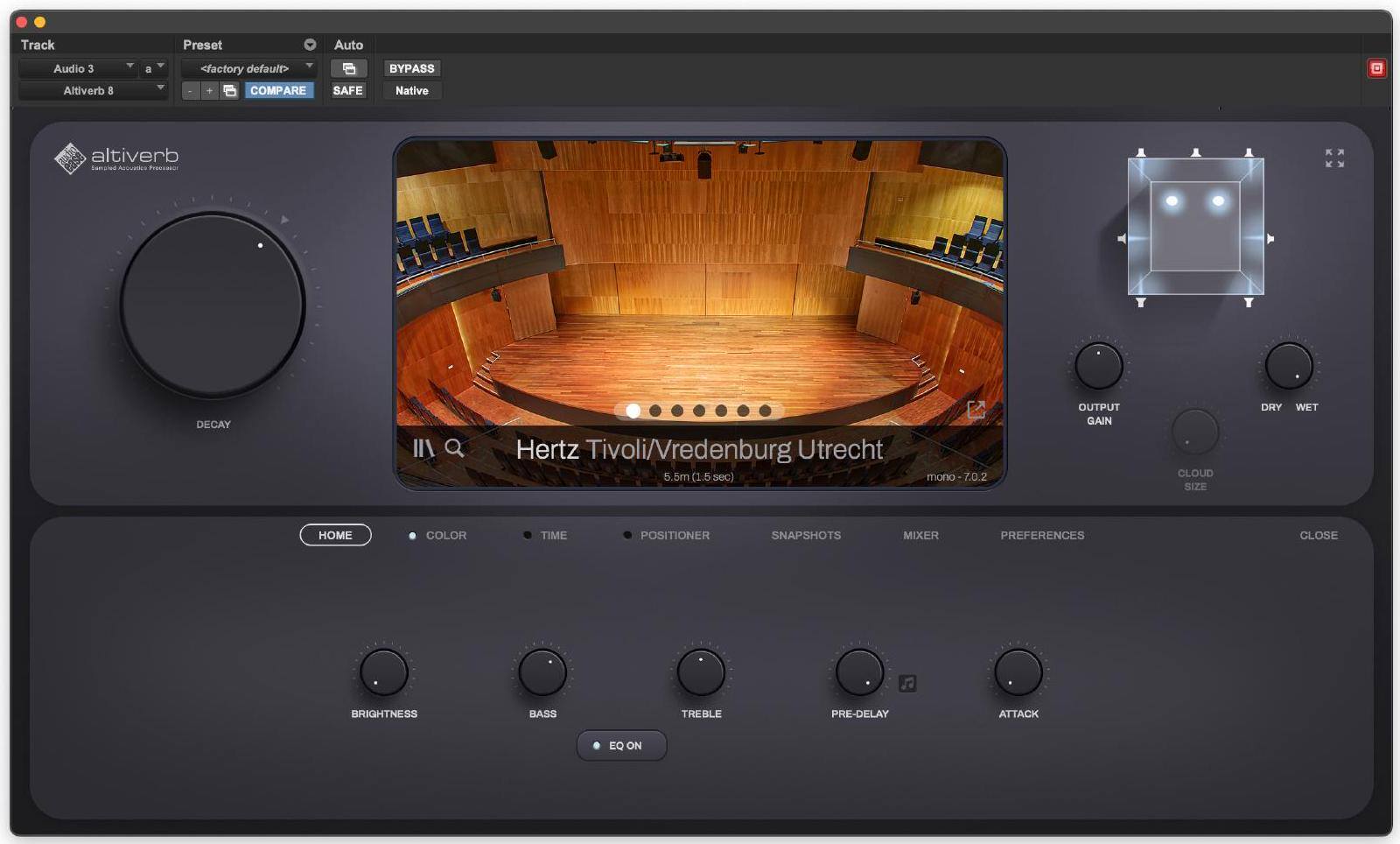
Task: Click the right side speaker arrow marker
Action: click(1270, 238)
